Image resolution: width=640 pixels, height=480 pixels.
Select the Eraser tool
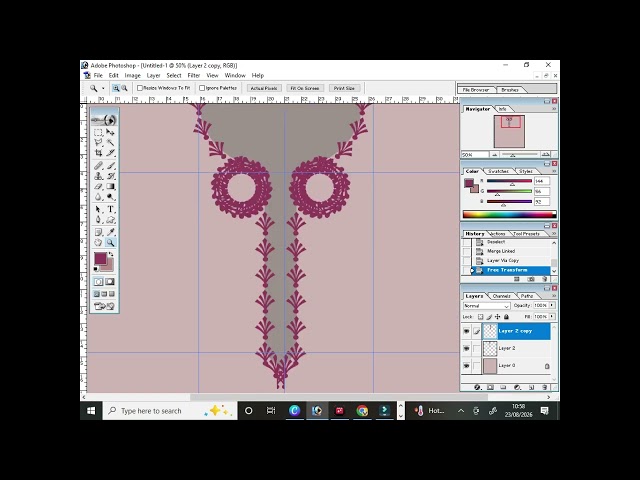pos(98,187)
